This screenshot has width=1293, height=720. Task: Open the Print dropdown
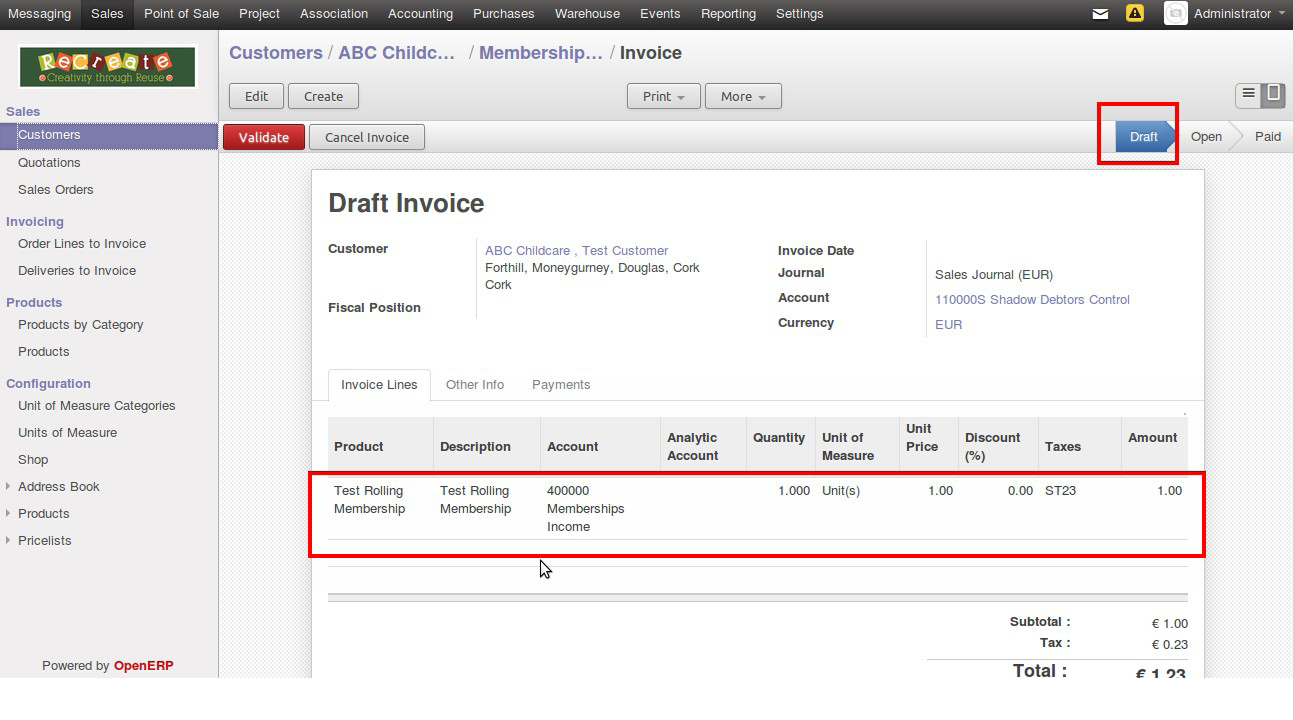pyautogui.click(x=663, y=97)
